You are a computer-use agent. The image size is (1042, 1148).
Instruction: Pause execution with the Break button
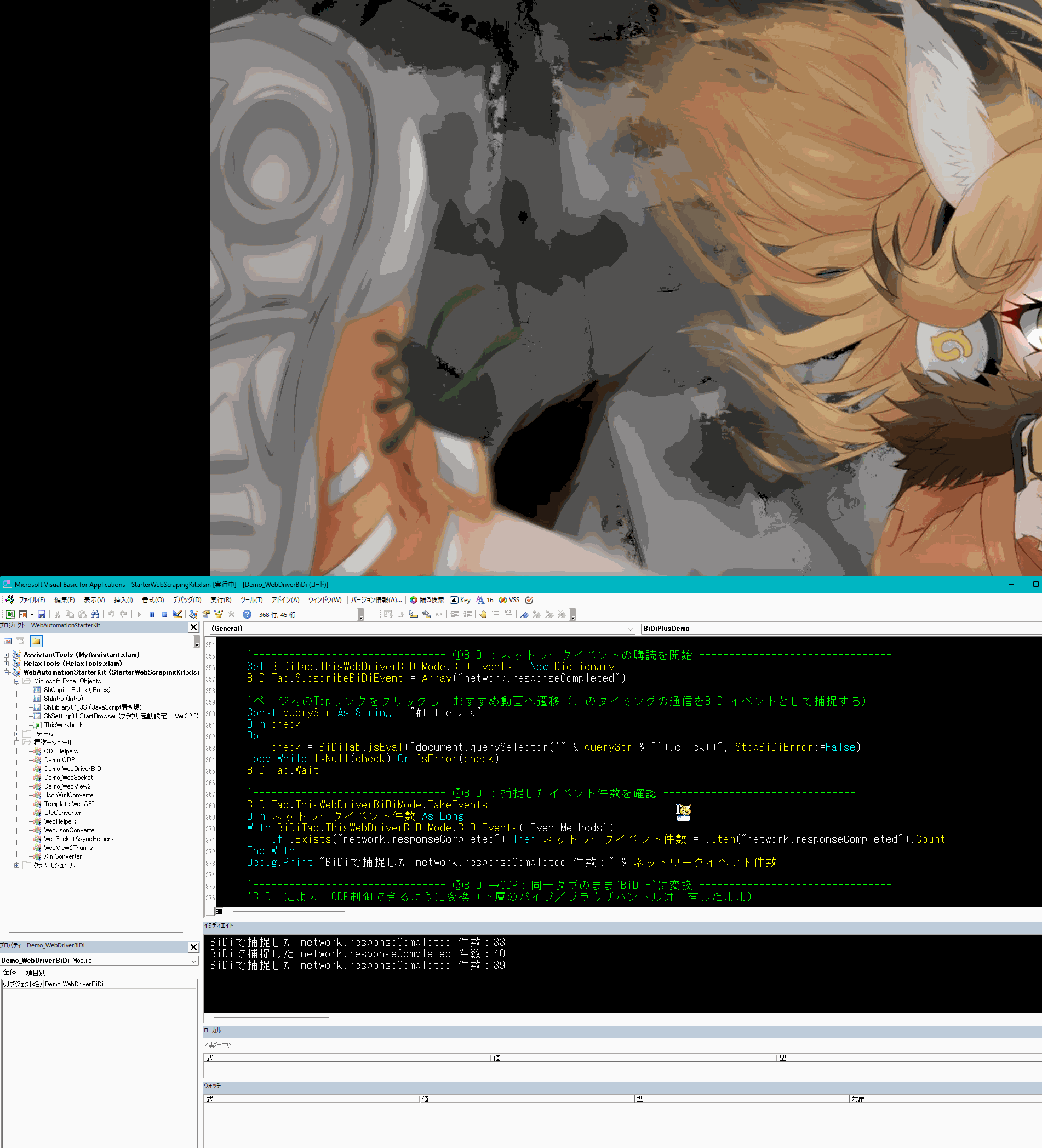152,614
